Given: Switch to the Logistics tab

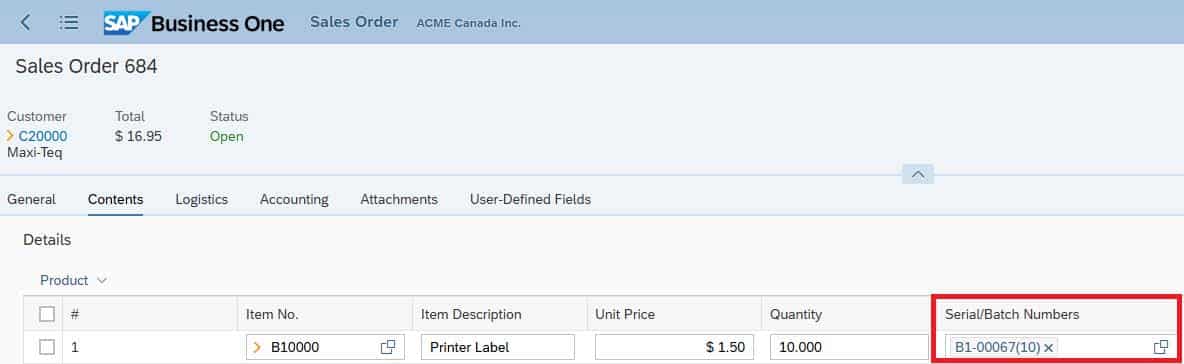Looking at the screenshot, I should [x=202, y=199].
